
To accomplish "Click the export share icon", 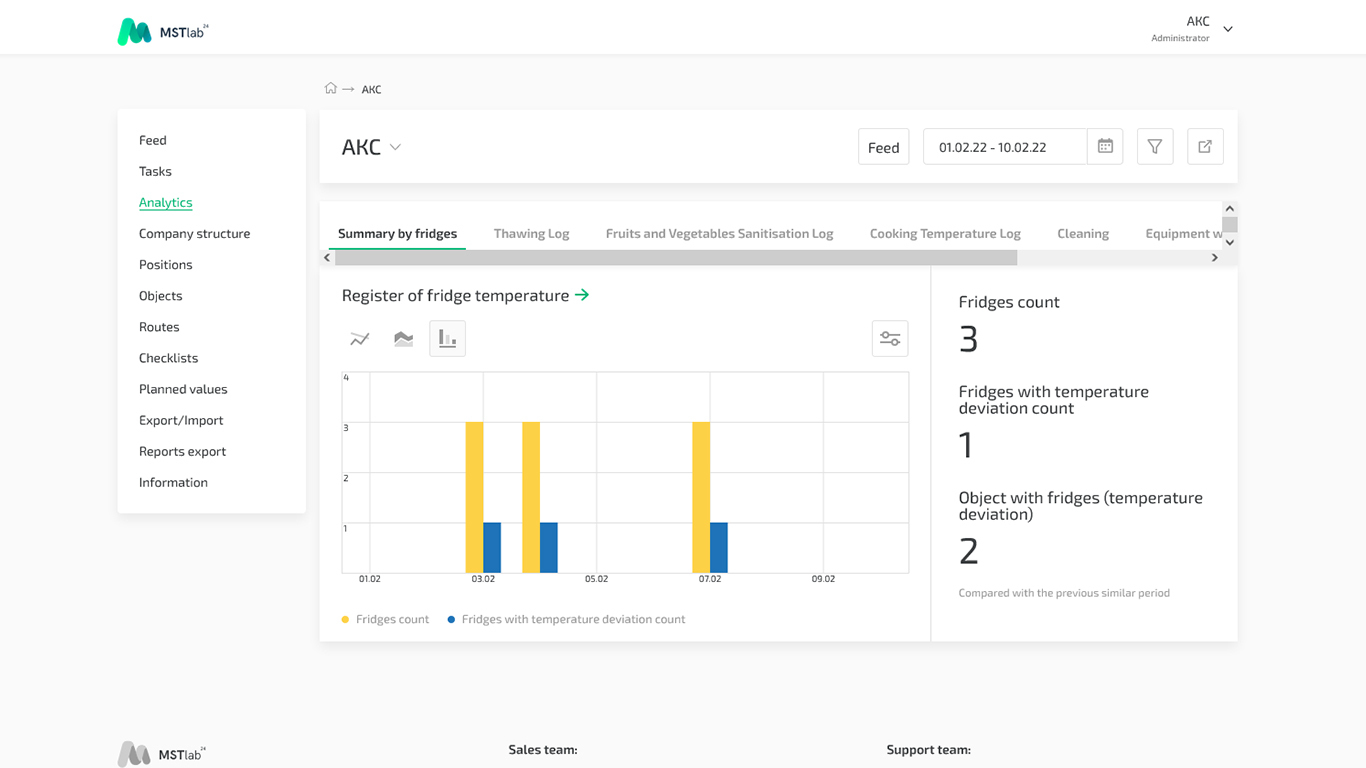I will coord(1205,147).
